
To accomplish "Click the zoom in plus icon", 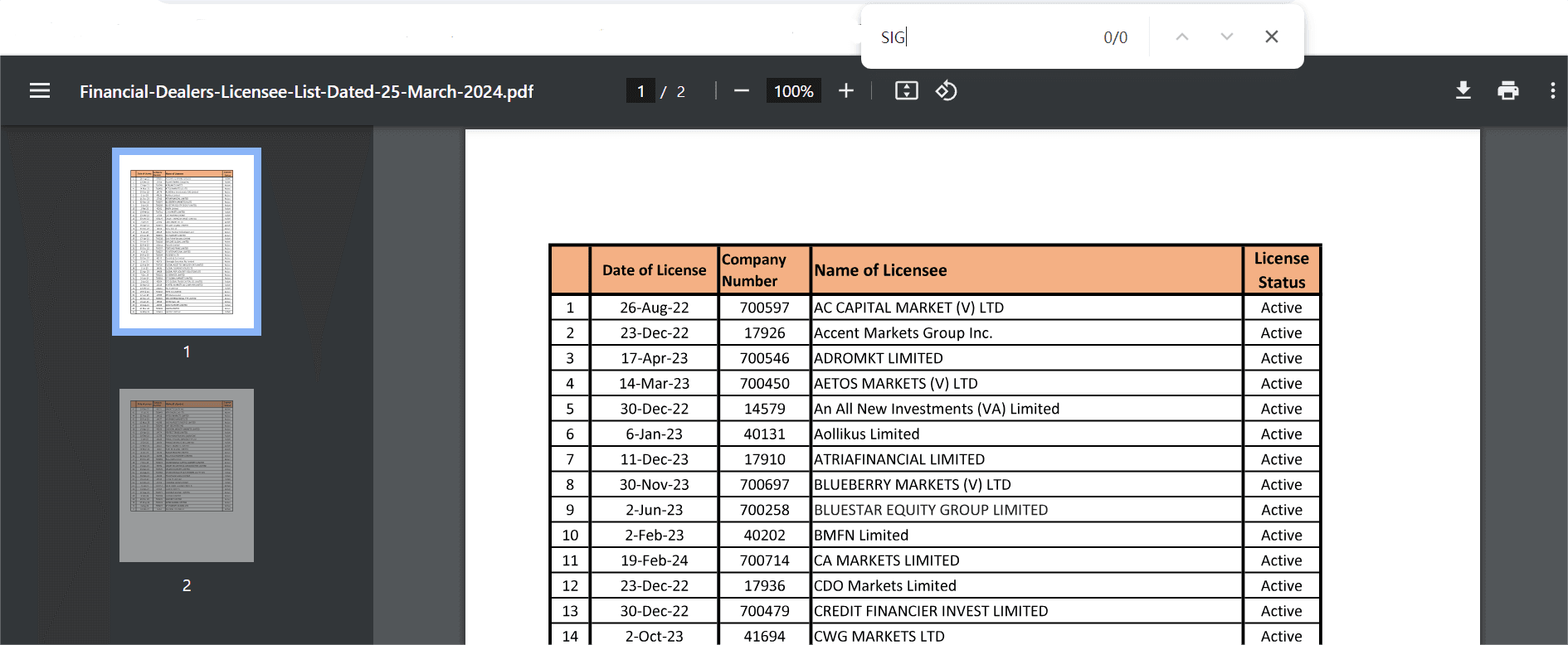I will tap(846, 91).
